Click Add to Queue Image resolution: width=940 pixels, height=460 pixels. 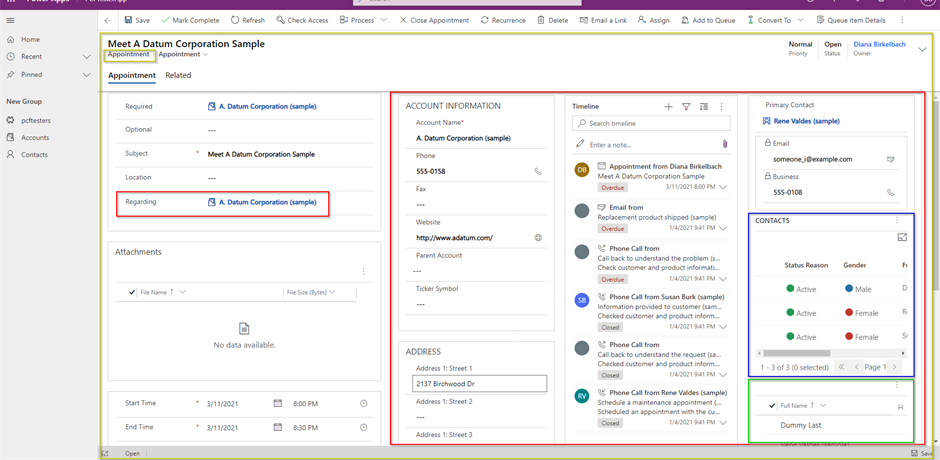click(x=709, y=20)
